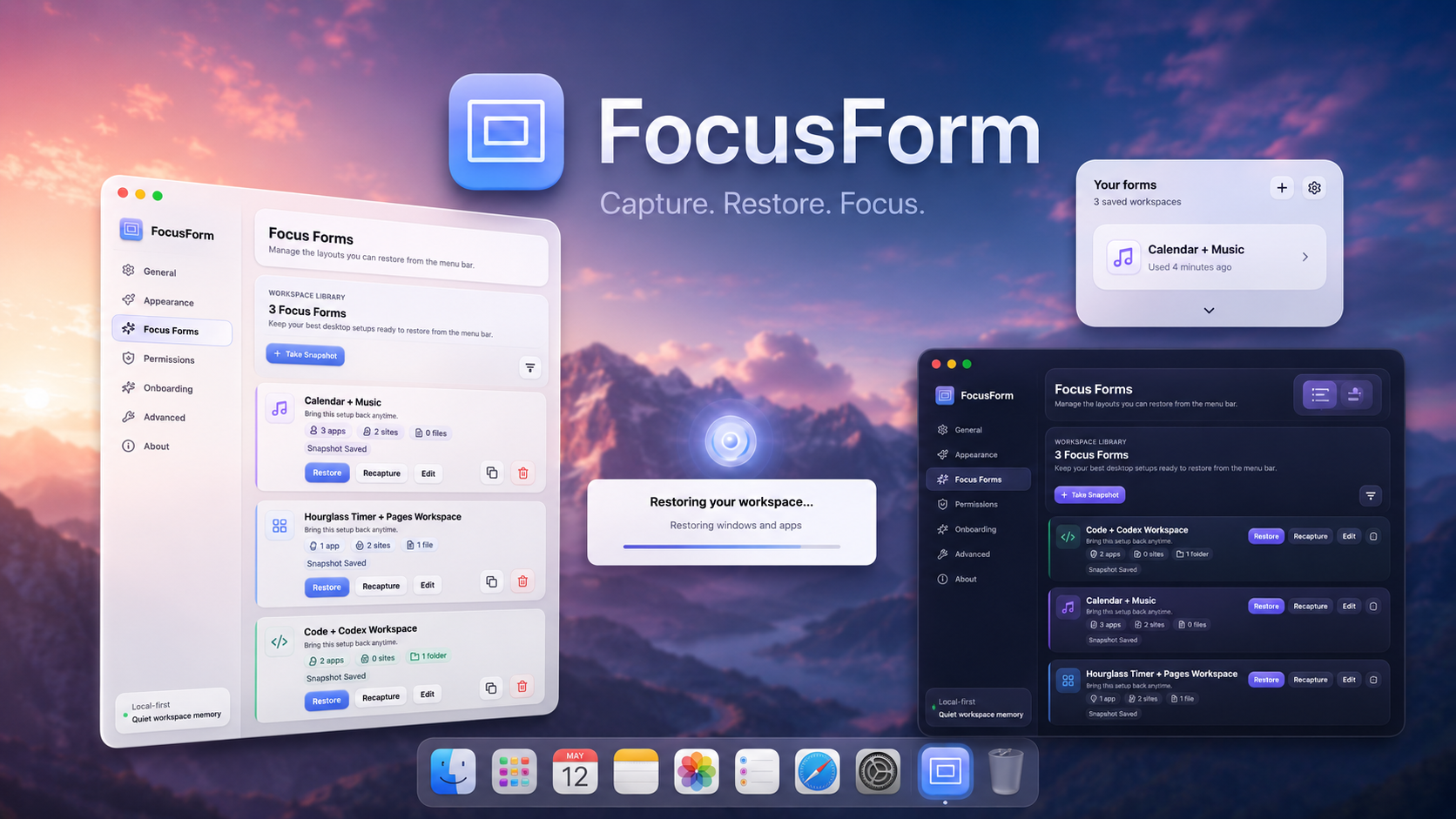Recapture Hourglass Timer + Pages Workspace, light window
The height and width of the screenshot is (819, 1456).
381,586
